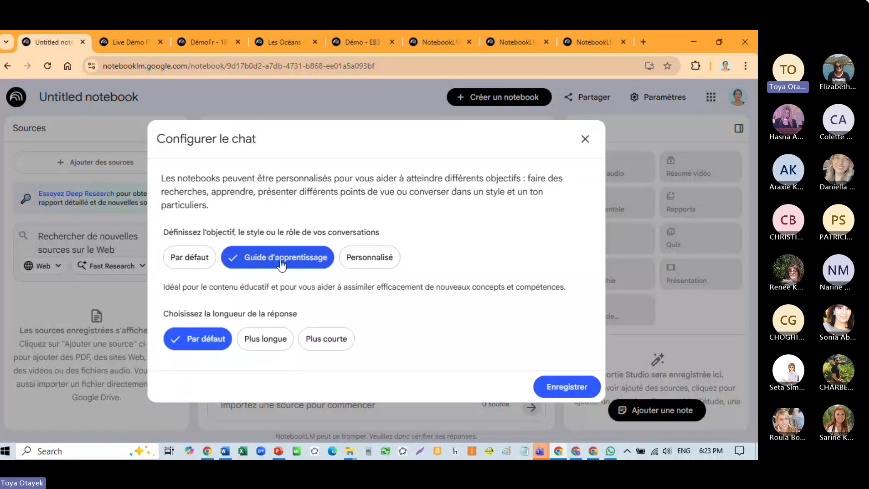The width and height of the screenshot is (869, 489).
Task: Click the Paramètres gear icon
Action: (x=635, y=97)
